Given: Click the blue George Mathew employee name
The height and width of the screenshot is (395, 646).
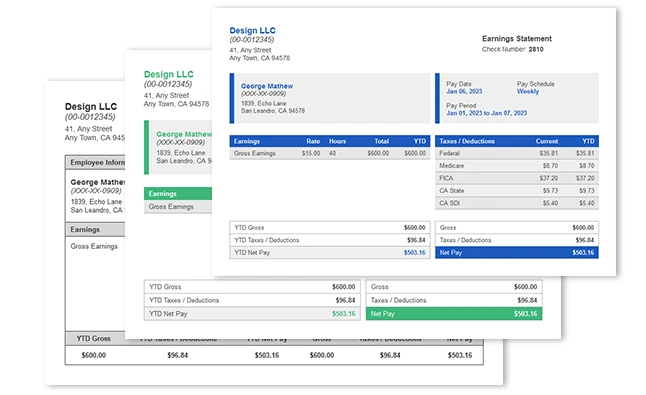Looking at the screenshot, I should click(x=267, y=86).
